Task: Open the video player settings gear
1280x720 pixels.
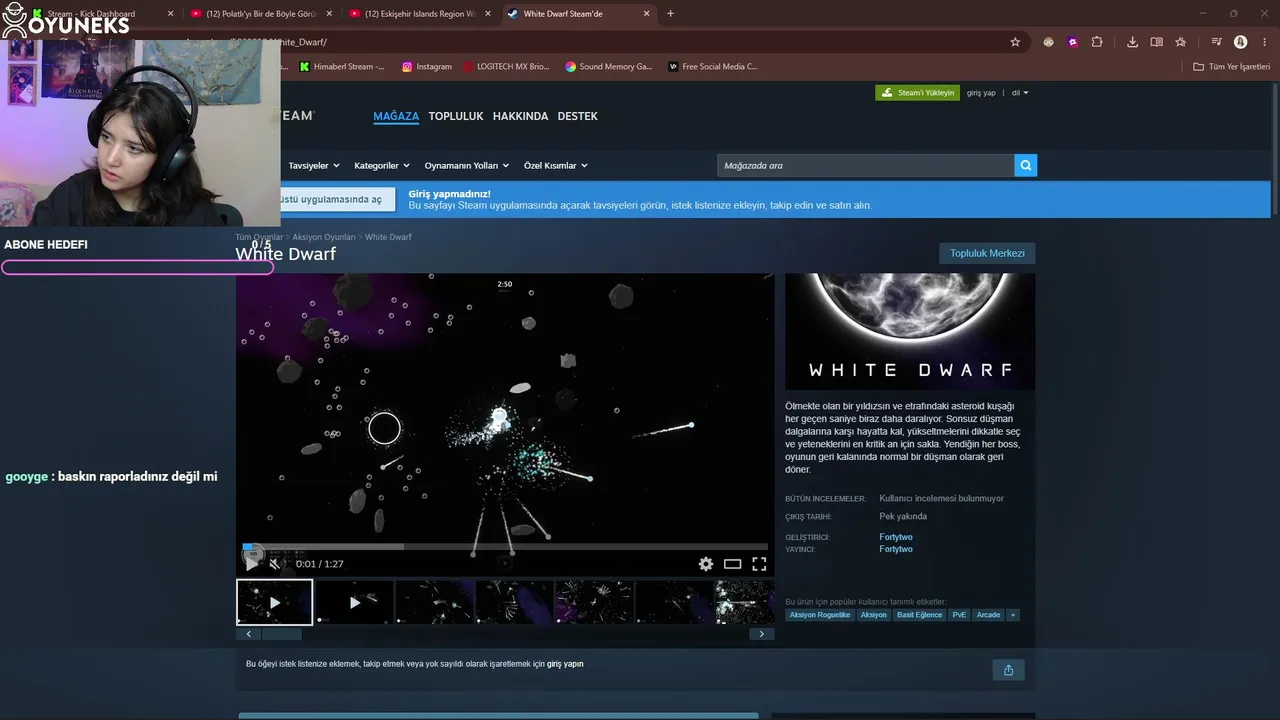Action: 706,564
